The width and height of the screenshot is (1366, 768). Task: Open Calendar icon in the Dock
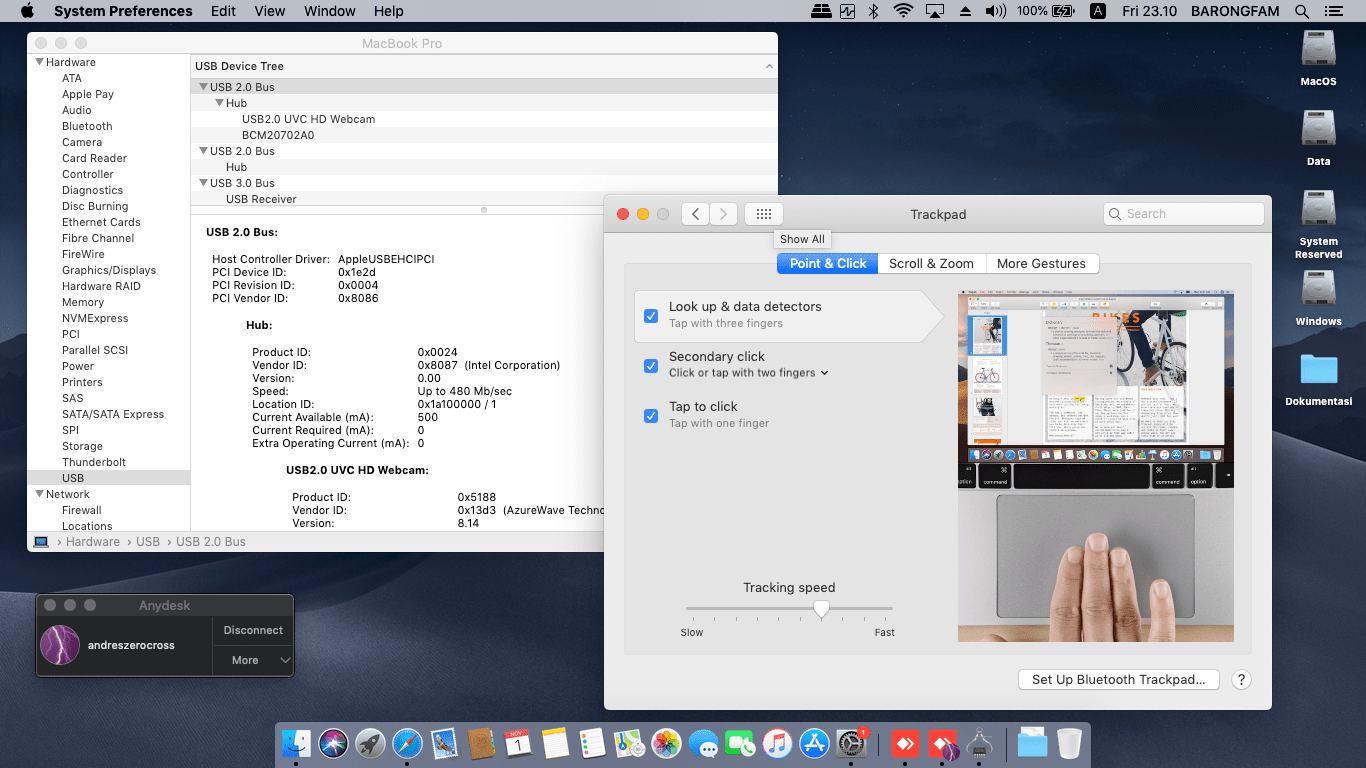[x=518, y=743]
